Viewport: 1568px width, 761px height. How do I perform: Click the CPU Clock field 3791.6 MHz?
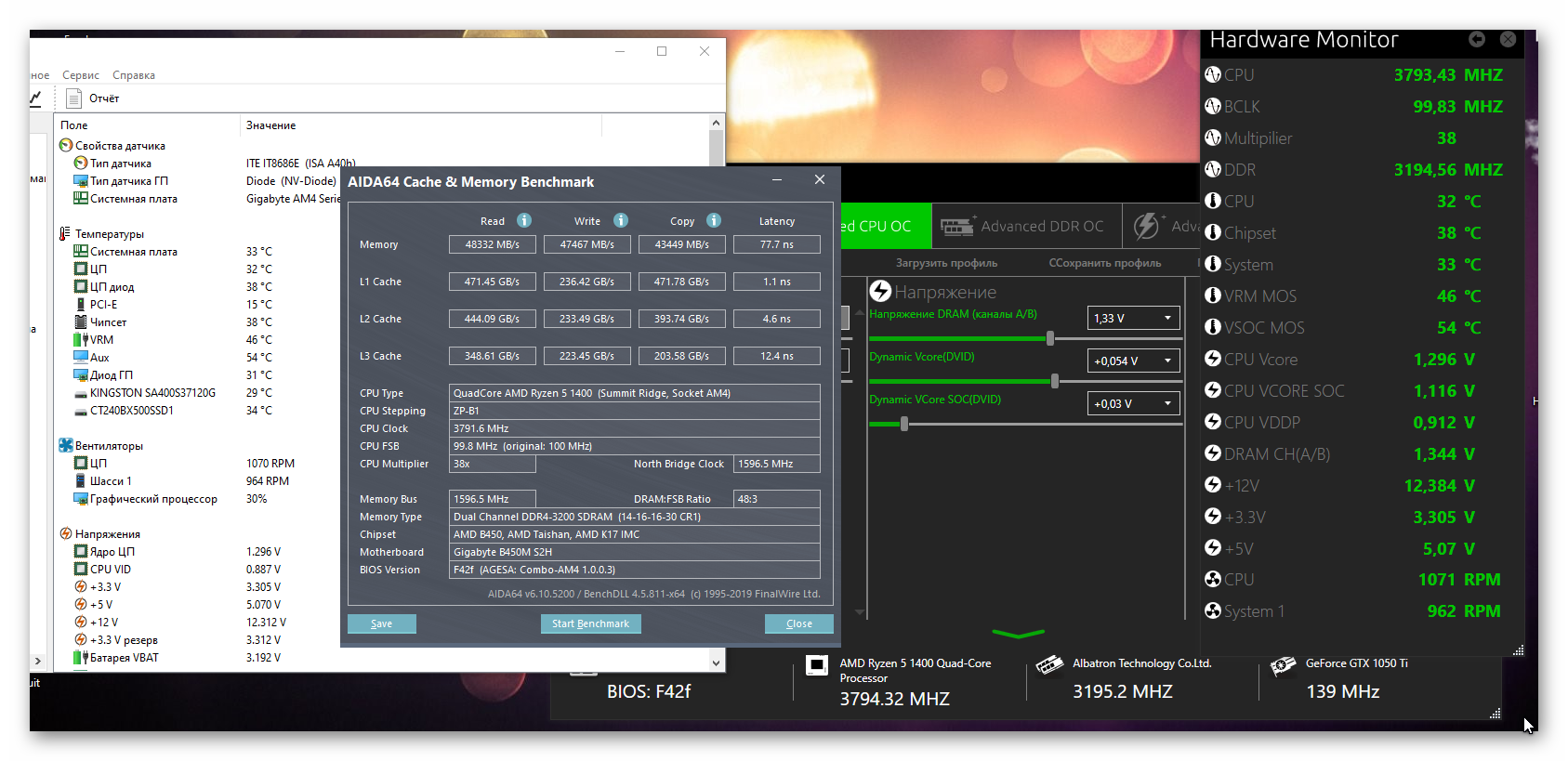[635, 428]
